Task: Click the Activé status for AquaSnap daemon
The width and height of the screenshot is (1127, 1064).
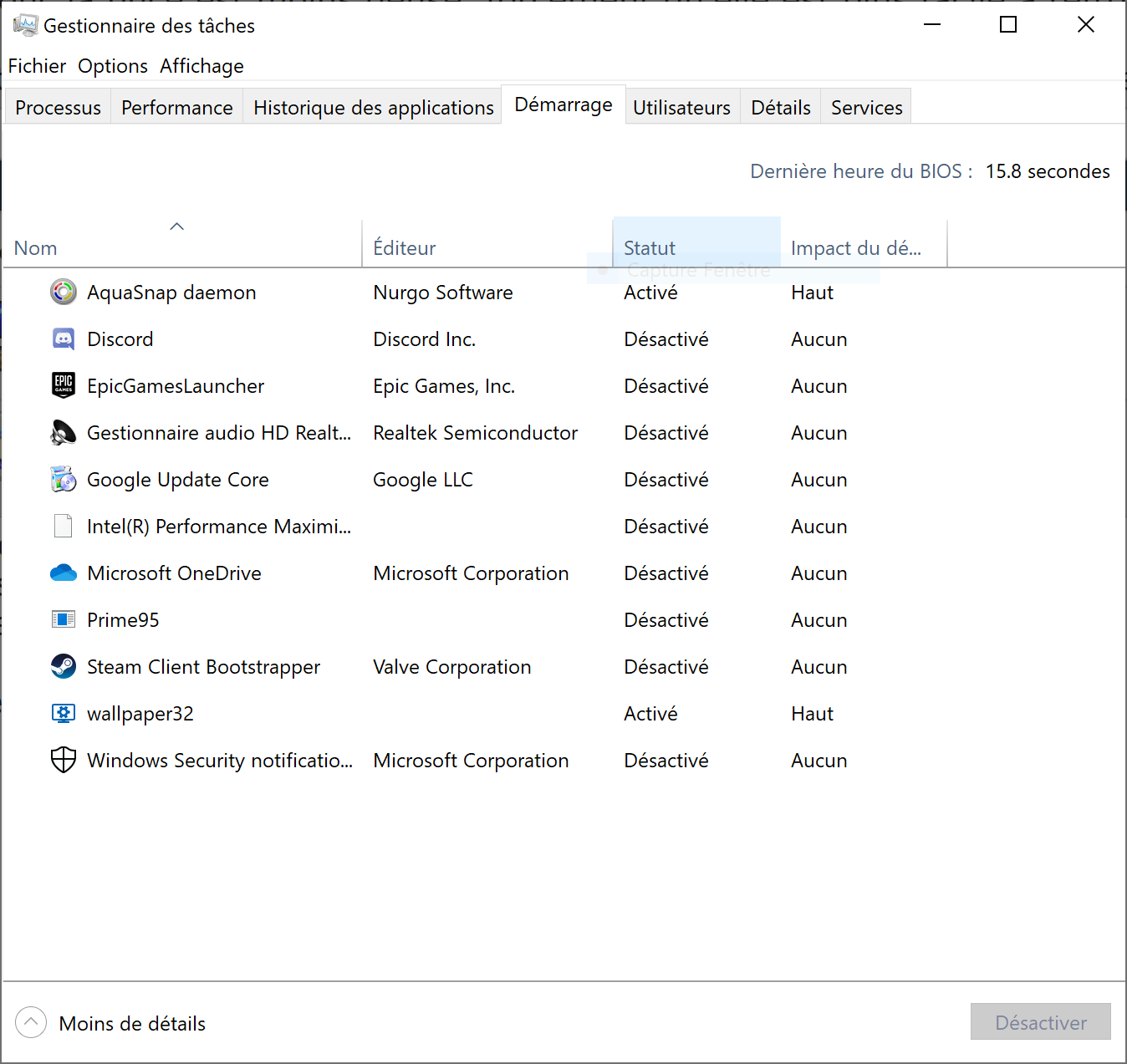Action: click(650, 293)
